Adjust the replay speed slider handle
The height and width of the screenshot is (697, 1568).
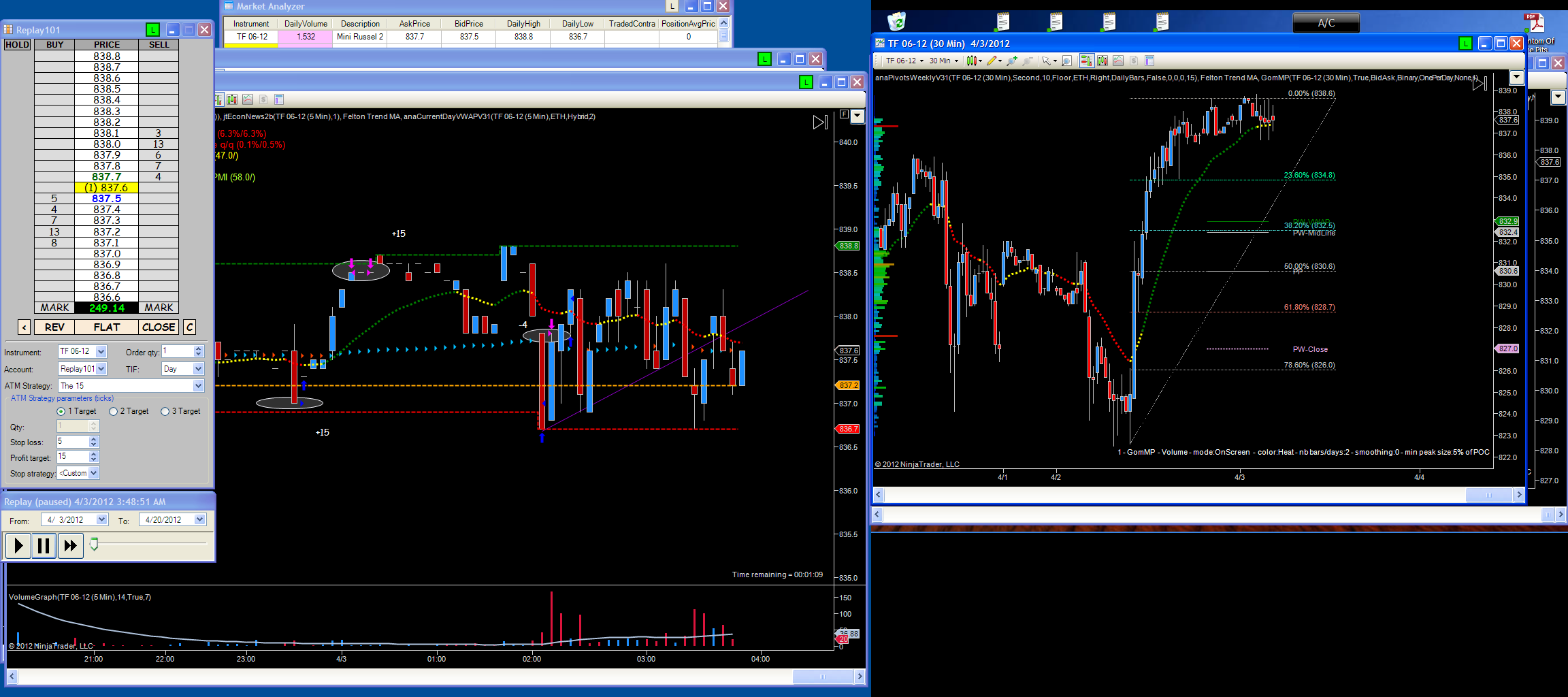click(x=94, y=544)
